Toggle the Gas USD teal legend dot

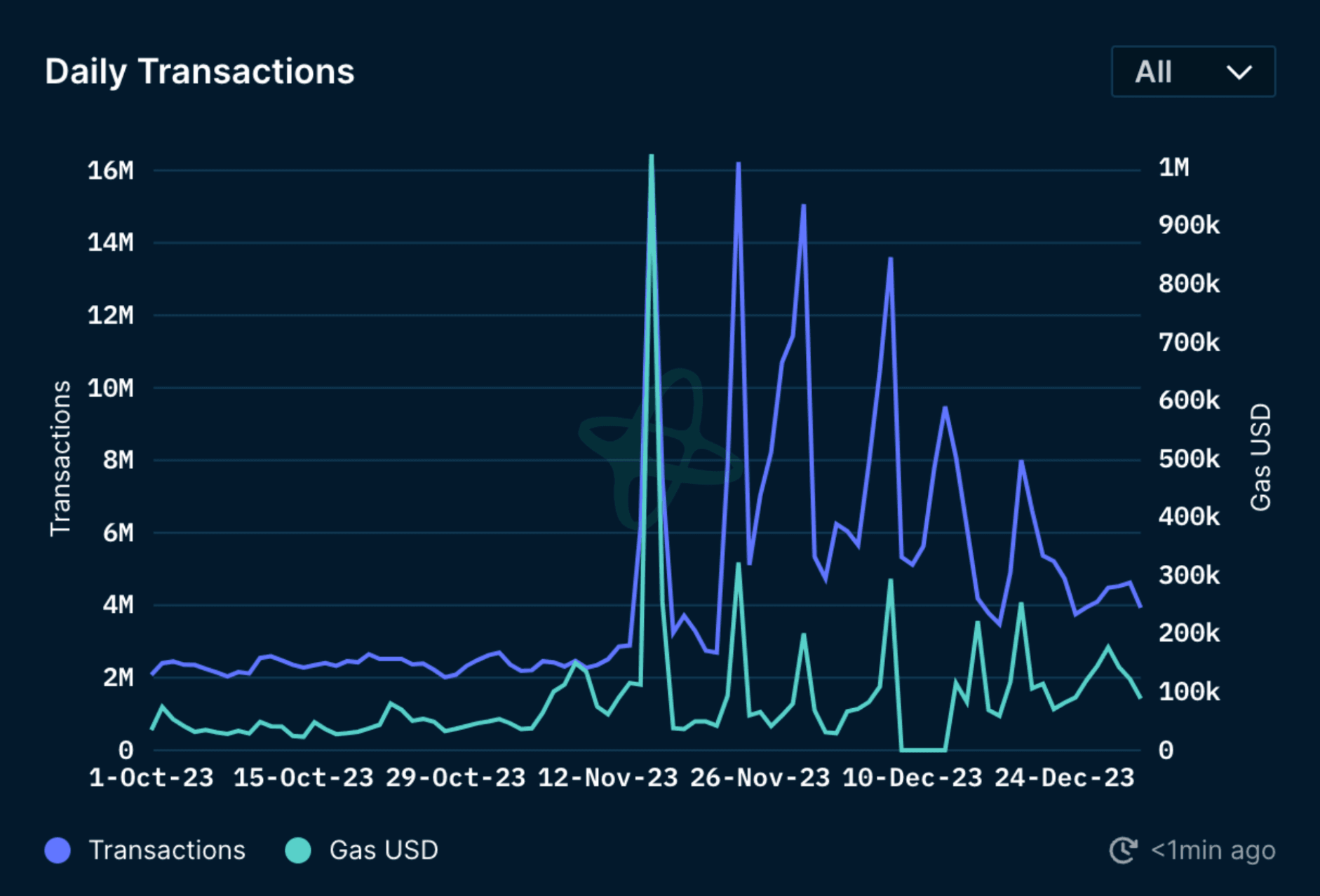coord(298,850)
